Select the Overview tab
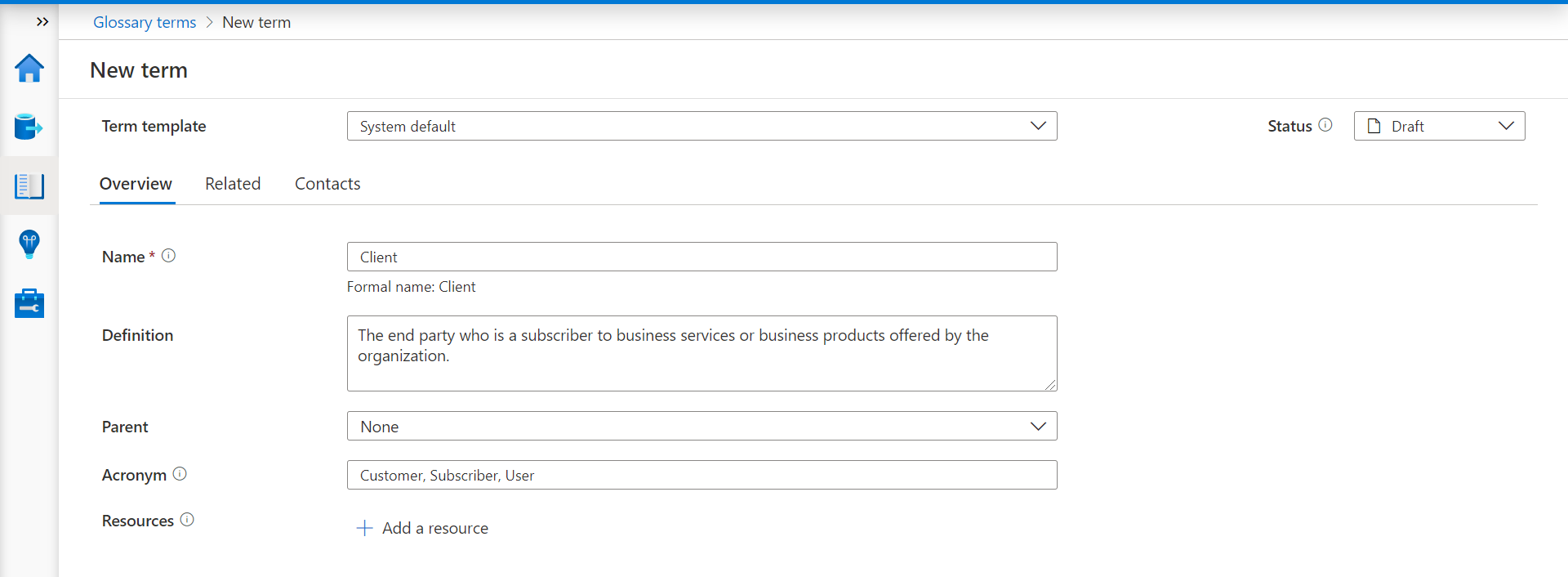The image size is (1568, 577). pos(136,184)
